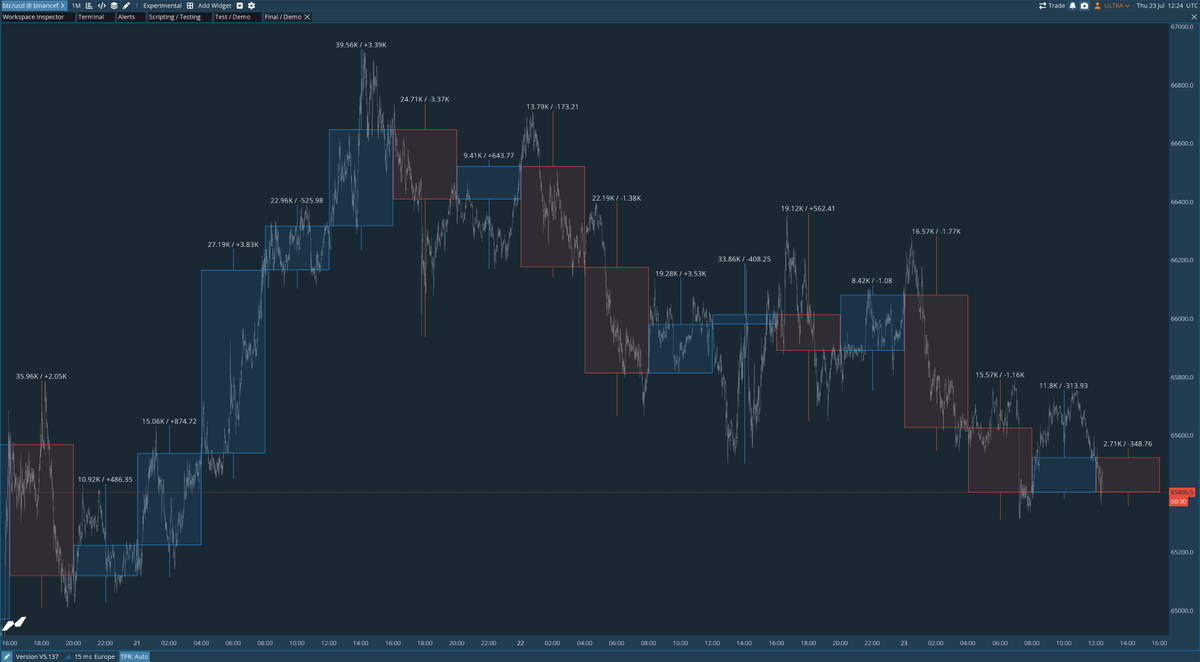The height and width of the screenshot is (662, 1200).
Task: Click the 9.41K / +643.77 label
Action: [x=489, y=155]
